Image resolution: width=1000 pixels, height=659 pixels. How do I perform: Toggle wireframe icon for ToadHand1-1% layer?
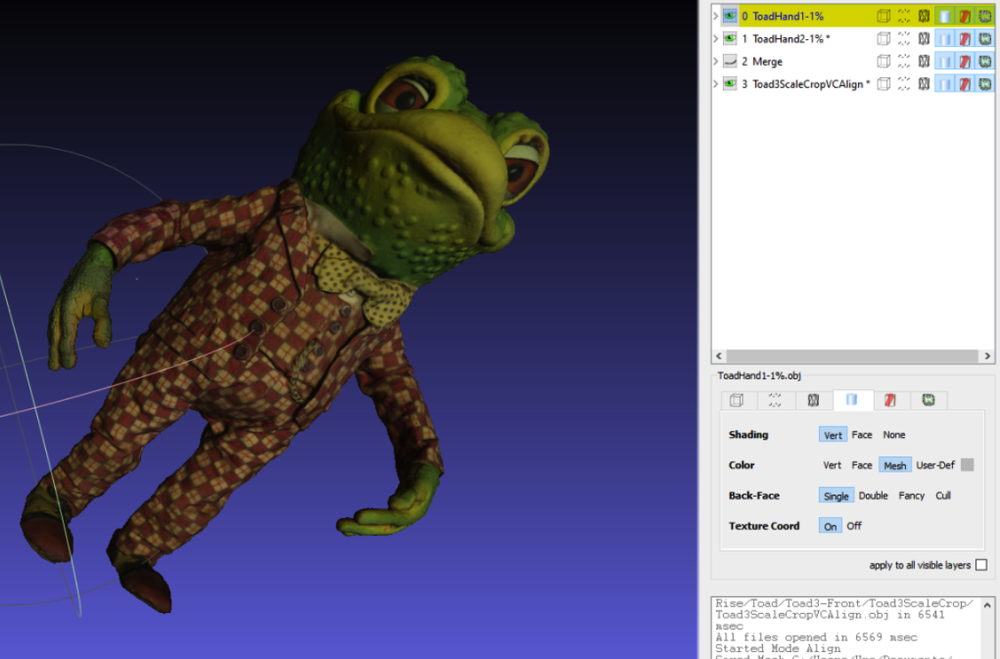(924, 16)
